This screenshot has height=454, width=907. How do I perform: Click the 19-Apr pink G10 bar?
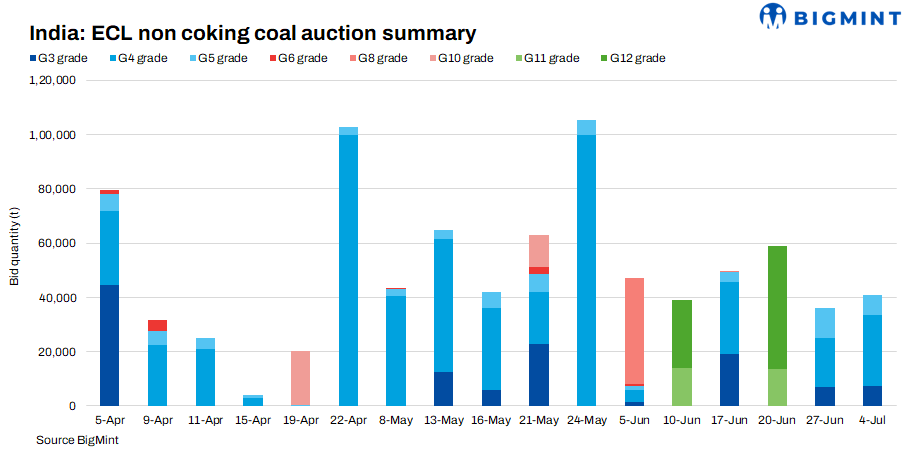click(x=300, y=378)
